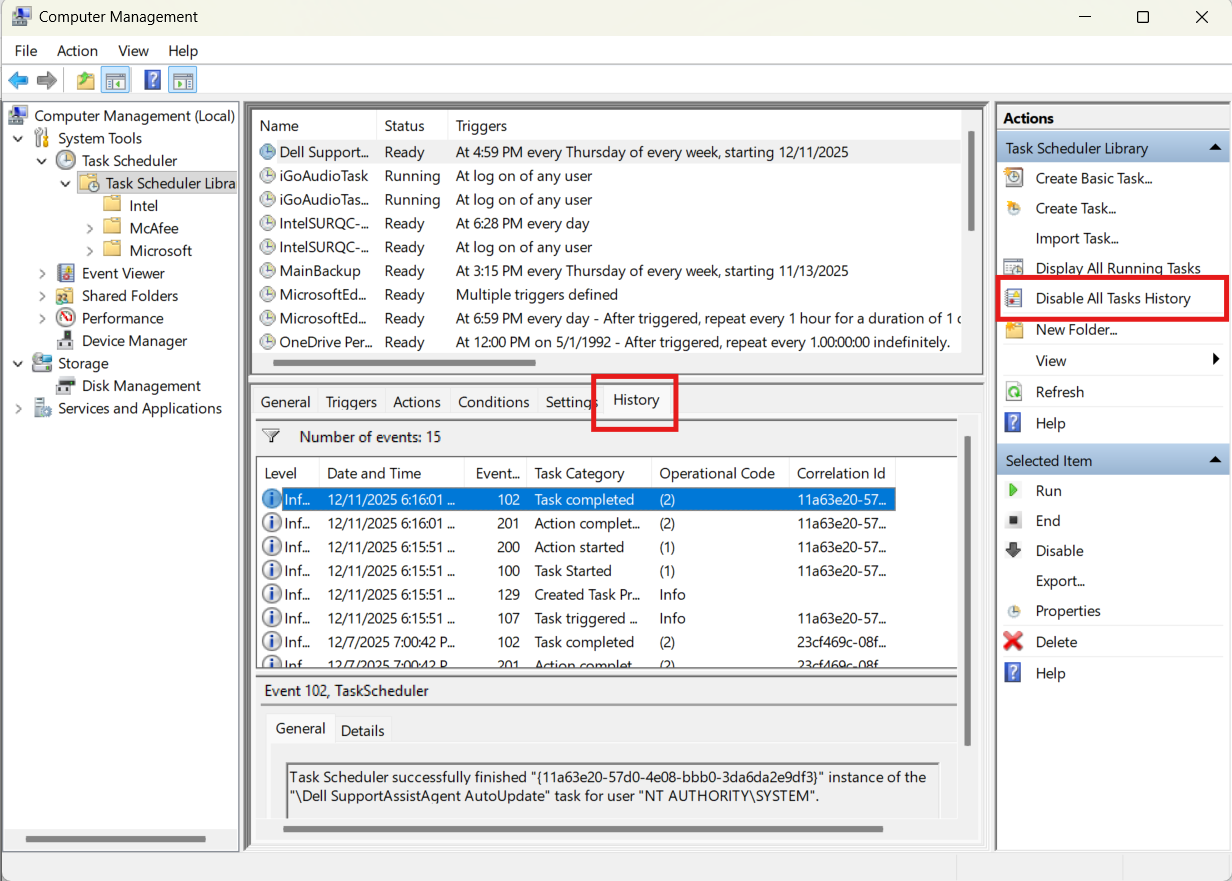
Task: Click Help under Selected Item section
Action: tap(1050, 673)
